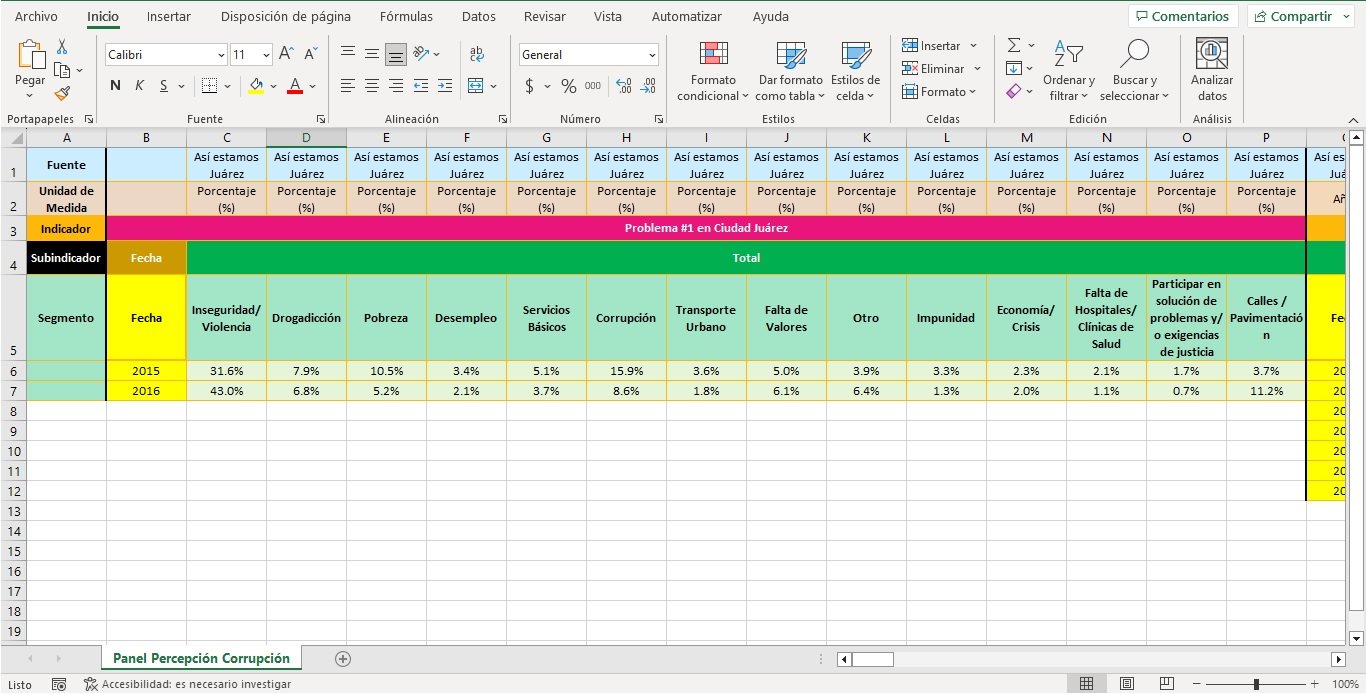The height and width of the screenshot is (694, 1366).
Task: Switch to Page Break Preview in status bar
Action: [1167, 684]
